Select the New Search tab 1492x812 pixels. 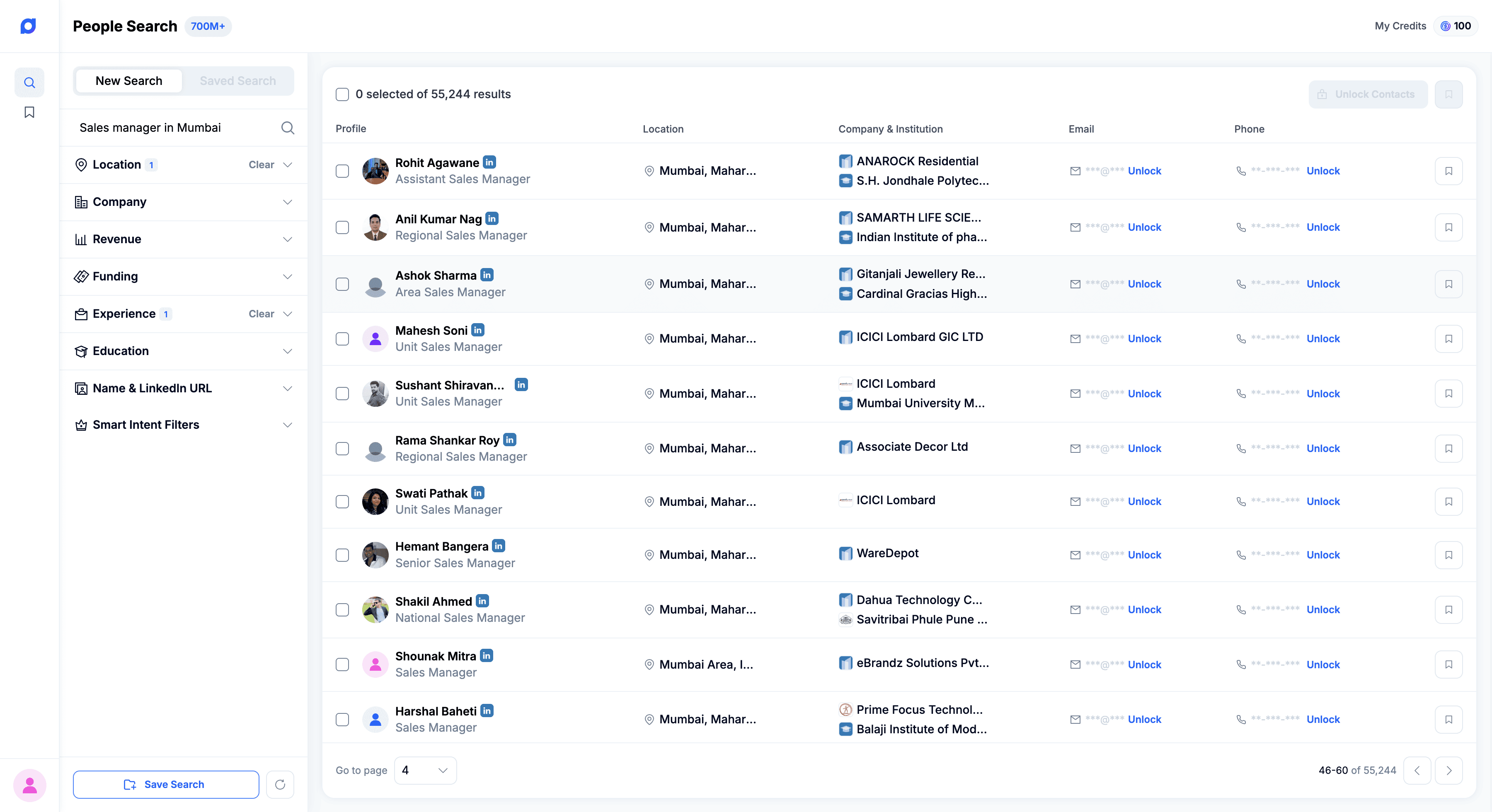click(x=128, y=81)
